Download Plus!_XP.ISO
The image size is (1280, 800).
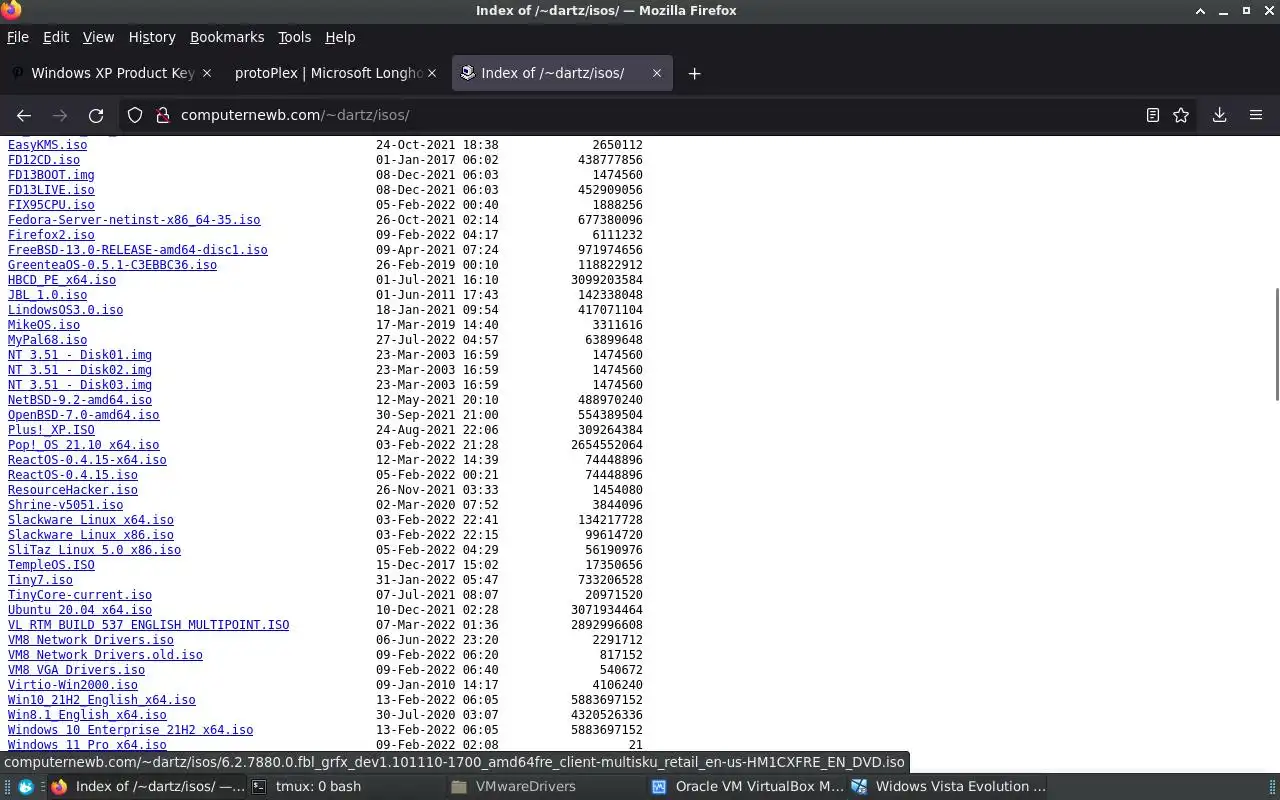coord(51,430)
